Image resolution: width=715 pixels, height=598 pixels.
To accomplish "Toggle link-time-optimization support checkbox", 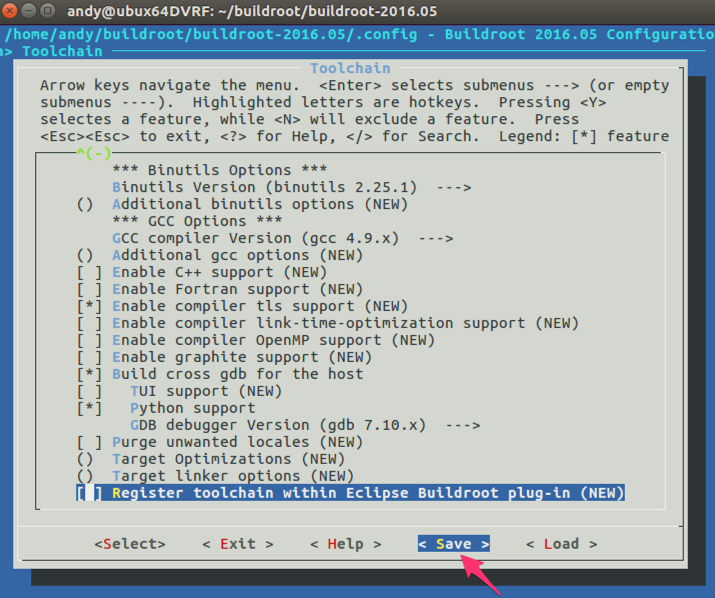I will pos(89,323).
